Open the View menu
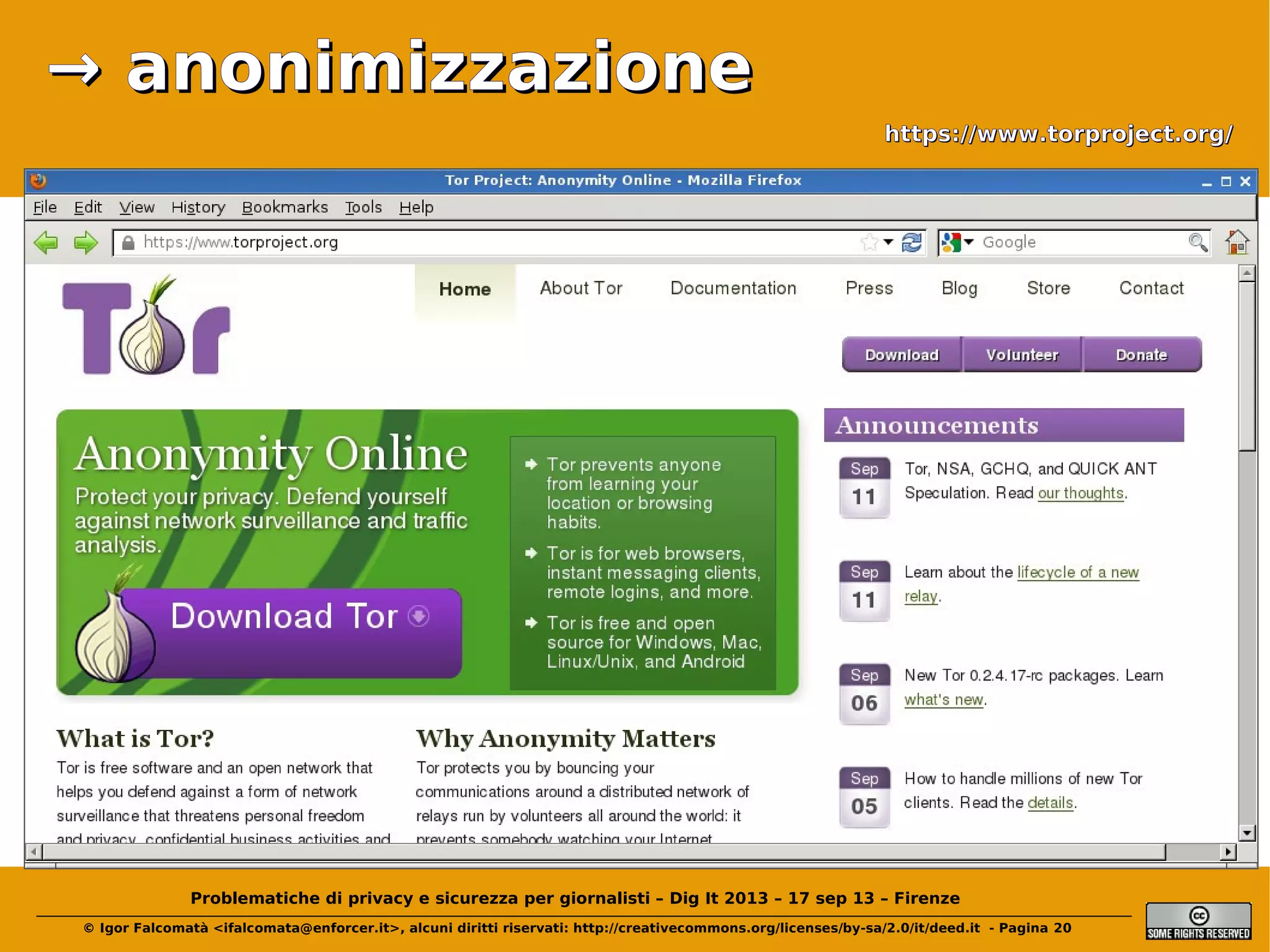This screenshot has height=952, width=1270. 136,207
